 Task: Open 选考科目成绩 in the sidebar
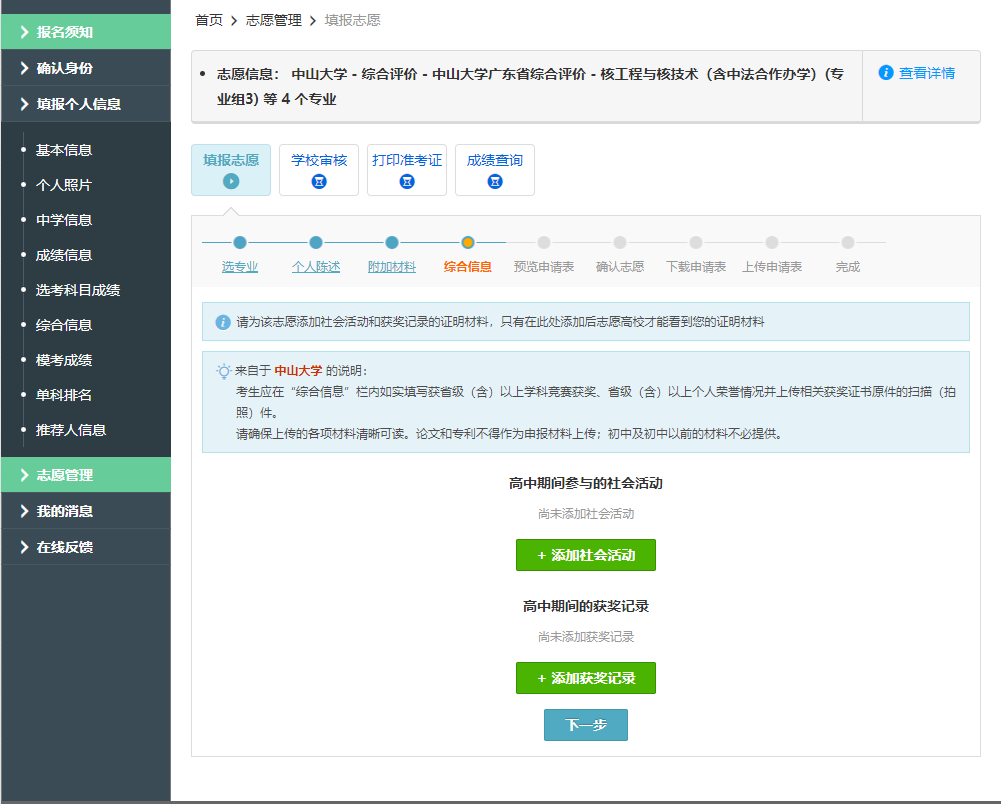pos(78,290)
